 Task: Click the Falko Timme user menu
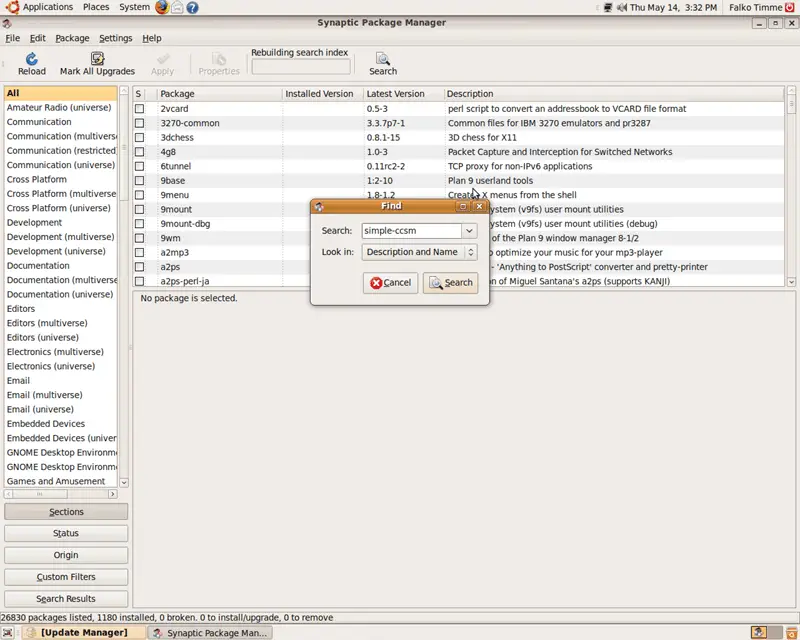[x=755, y=8]
